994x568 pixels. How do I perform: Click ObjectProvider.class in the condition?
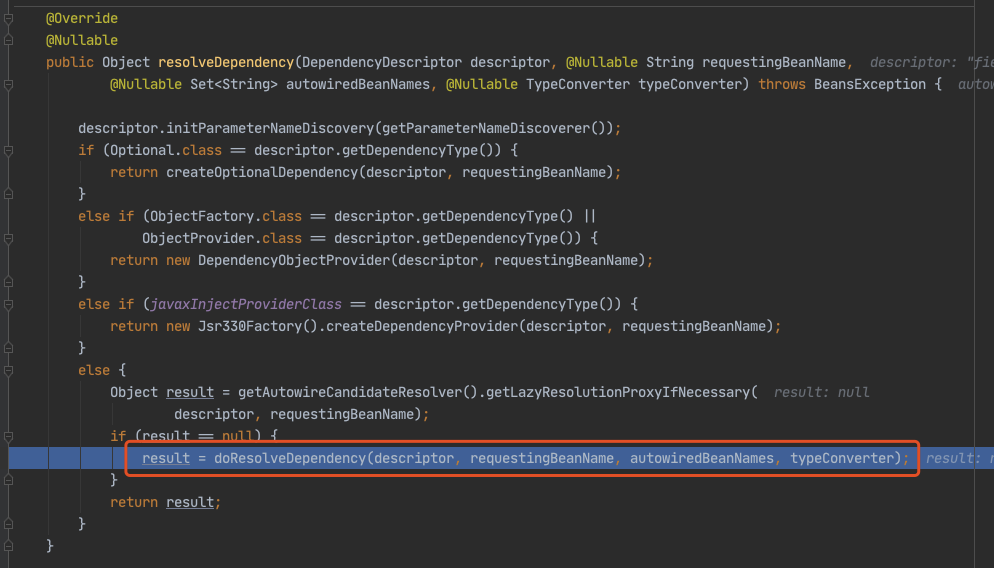222,238
